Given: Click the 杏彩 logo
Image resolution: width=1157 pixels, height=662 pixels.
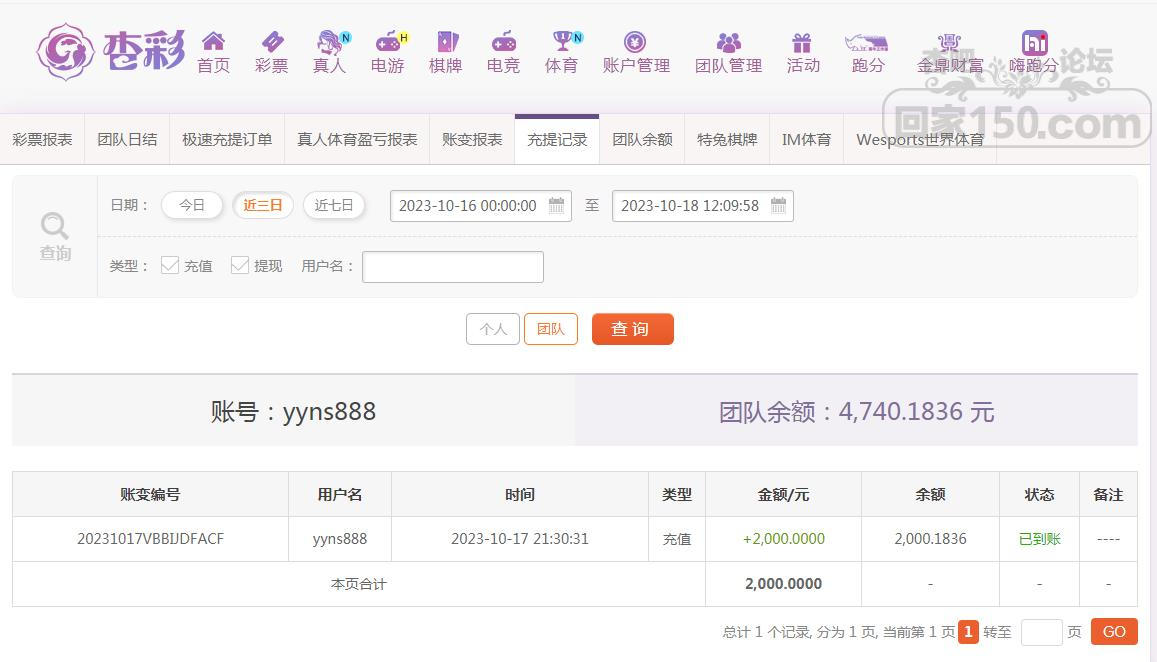Looking at the screenshot, I should tap(111, 52).
